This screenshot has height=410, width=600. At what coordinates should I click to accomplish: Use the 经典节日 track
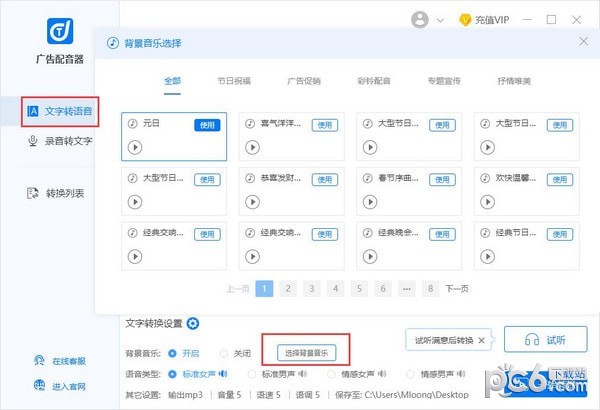click(560, 234)
